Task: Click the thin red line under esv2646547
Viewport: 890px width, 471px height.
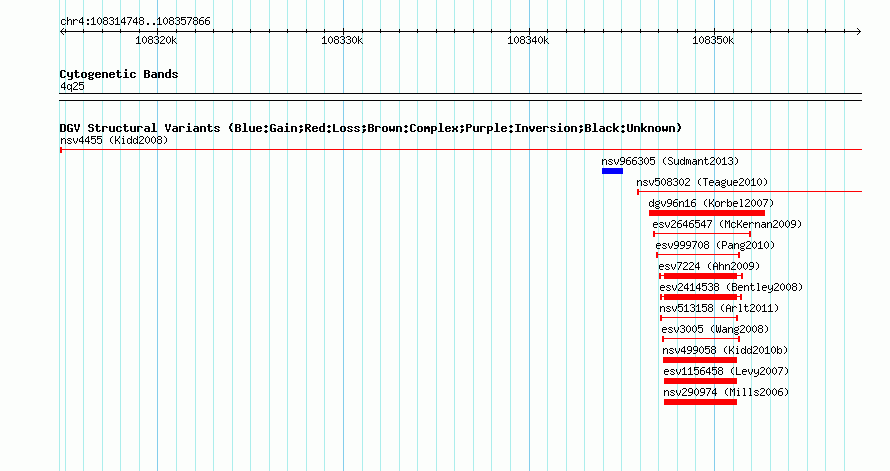Action: click(x=702, y=234)
